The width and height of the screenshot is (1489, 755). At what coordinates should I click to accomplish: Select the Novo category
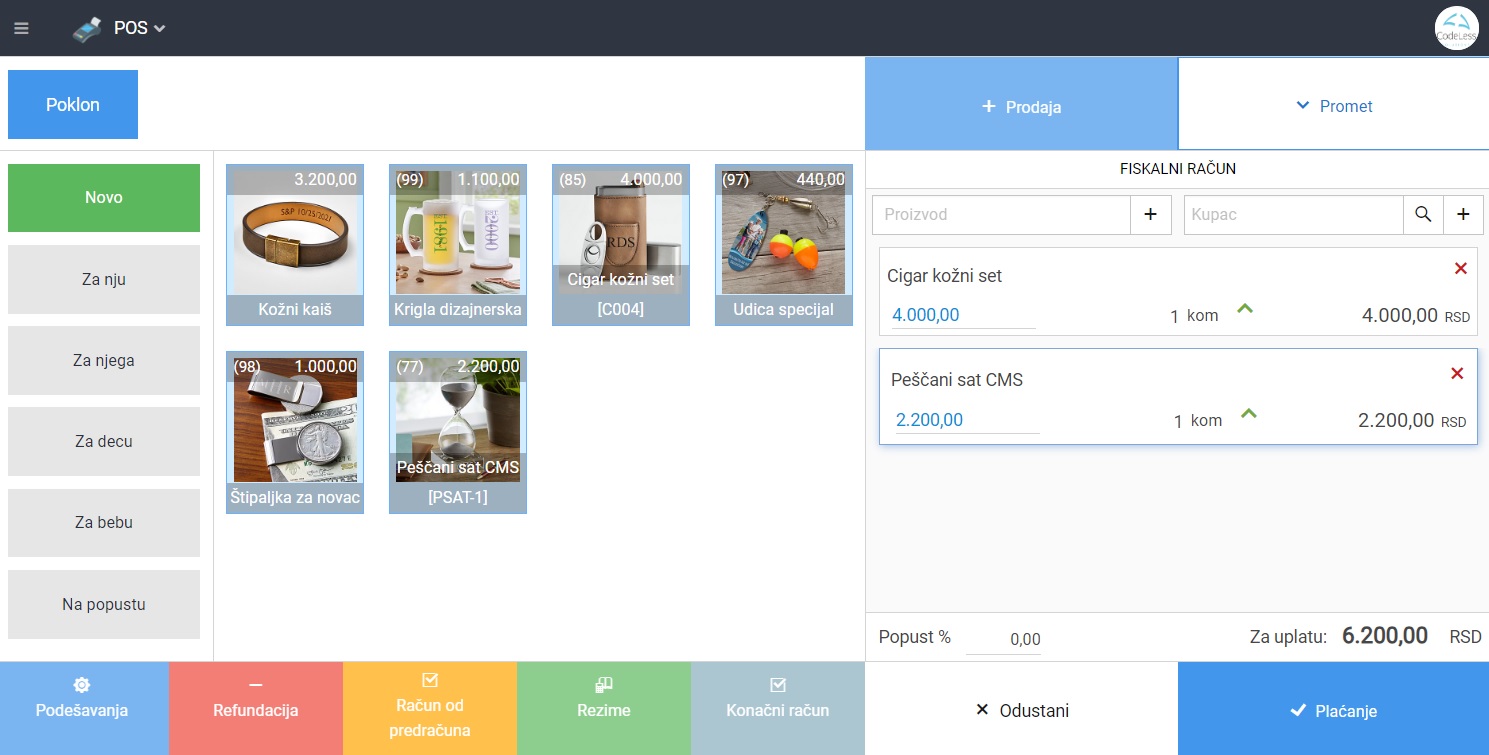[104, 198]
